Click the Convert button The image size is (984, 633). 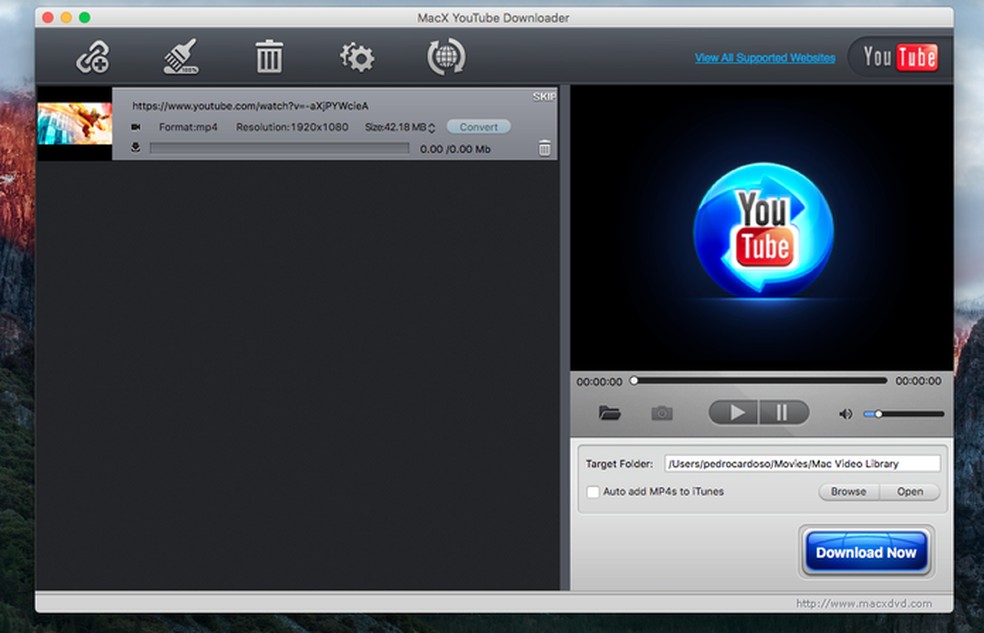tap(478, 127)
